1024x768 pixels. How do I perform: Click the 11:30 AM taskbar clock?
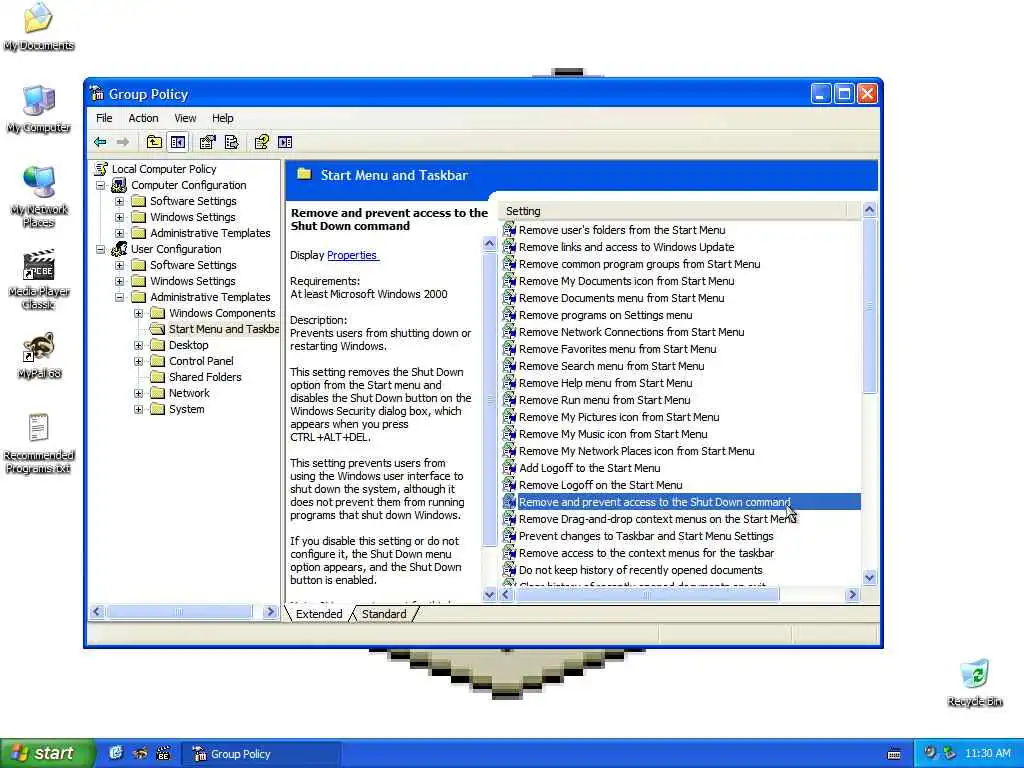pyautogui.click(x=987, y=754)
